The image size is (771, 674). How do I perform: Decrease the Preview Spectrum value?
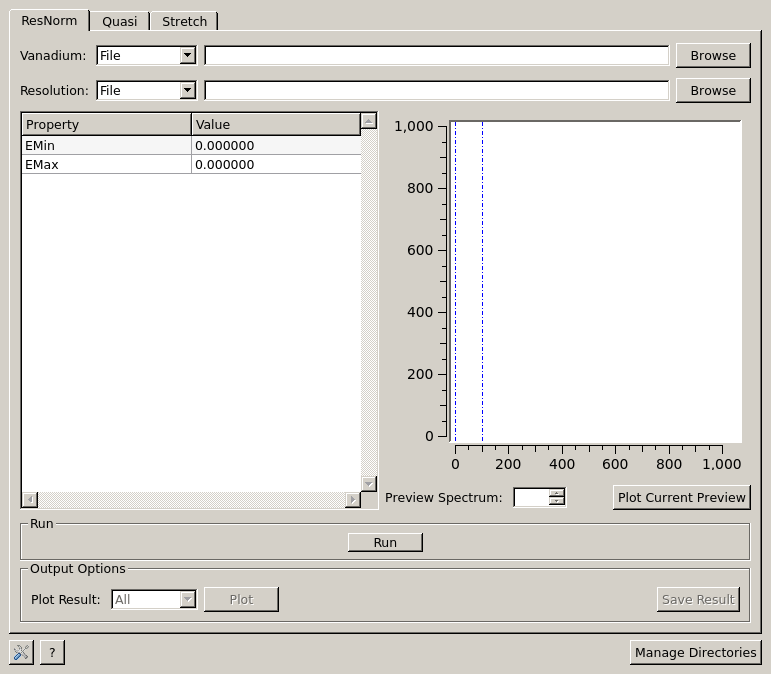click(557, 502)
